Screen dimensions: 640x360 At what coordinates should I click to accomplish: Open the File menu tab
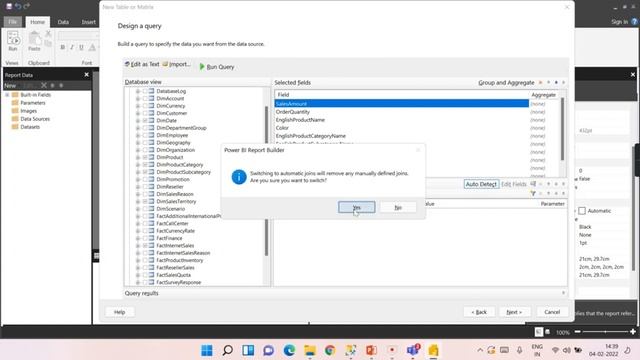click(x=13, y=22)
